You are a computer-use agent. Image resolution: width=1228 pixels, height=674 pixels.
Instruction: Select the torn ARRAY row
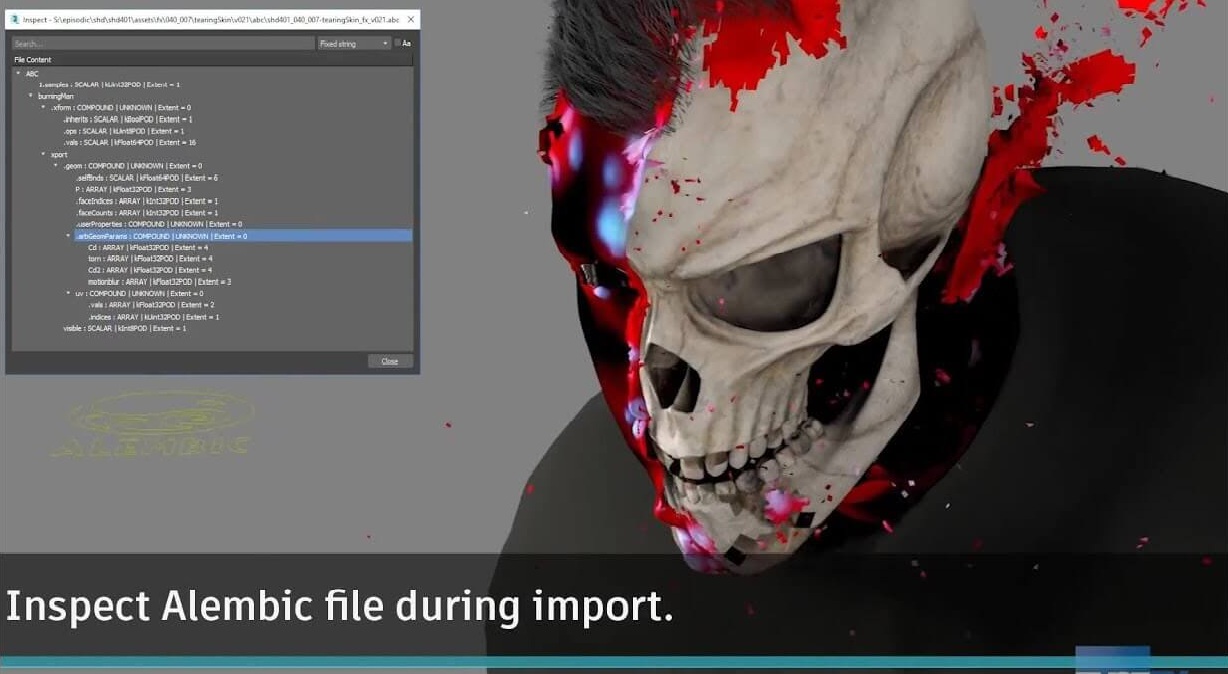[150, 259]
